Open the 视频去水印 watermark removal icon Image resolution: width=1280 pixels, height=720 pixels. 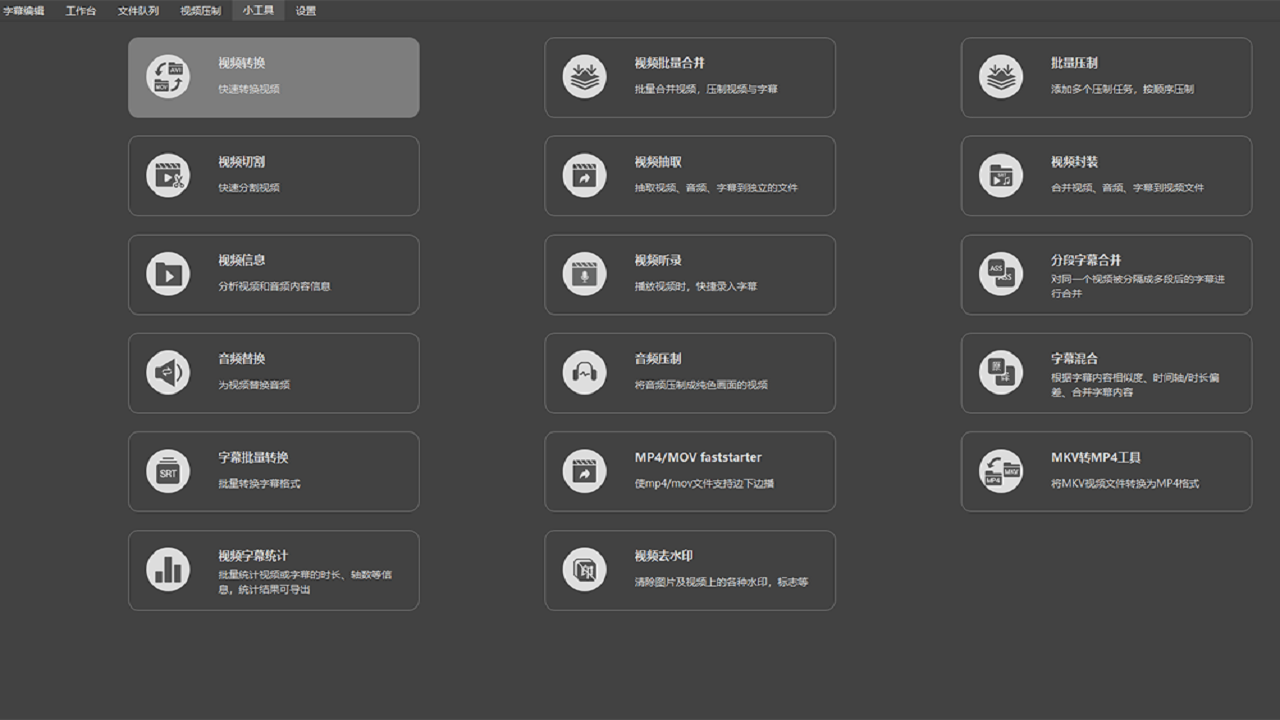coord(584,570)
